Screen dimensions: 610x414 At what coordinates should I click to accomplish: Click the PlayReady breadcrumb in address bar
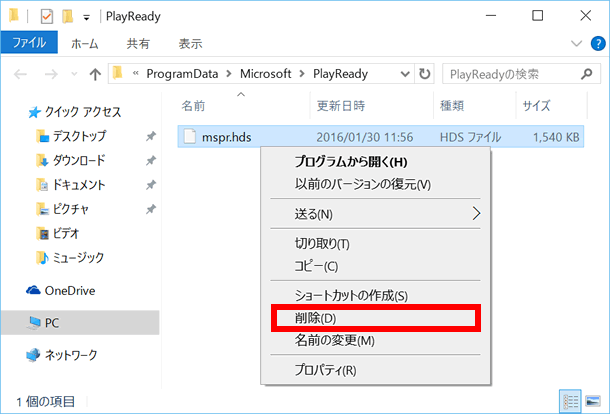click(x=340, y=74)
